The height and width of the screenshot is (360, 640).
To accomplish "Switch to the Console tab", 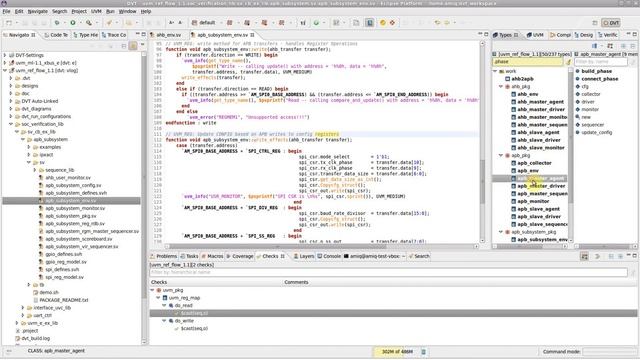I will (x=329, y=256).
